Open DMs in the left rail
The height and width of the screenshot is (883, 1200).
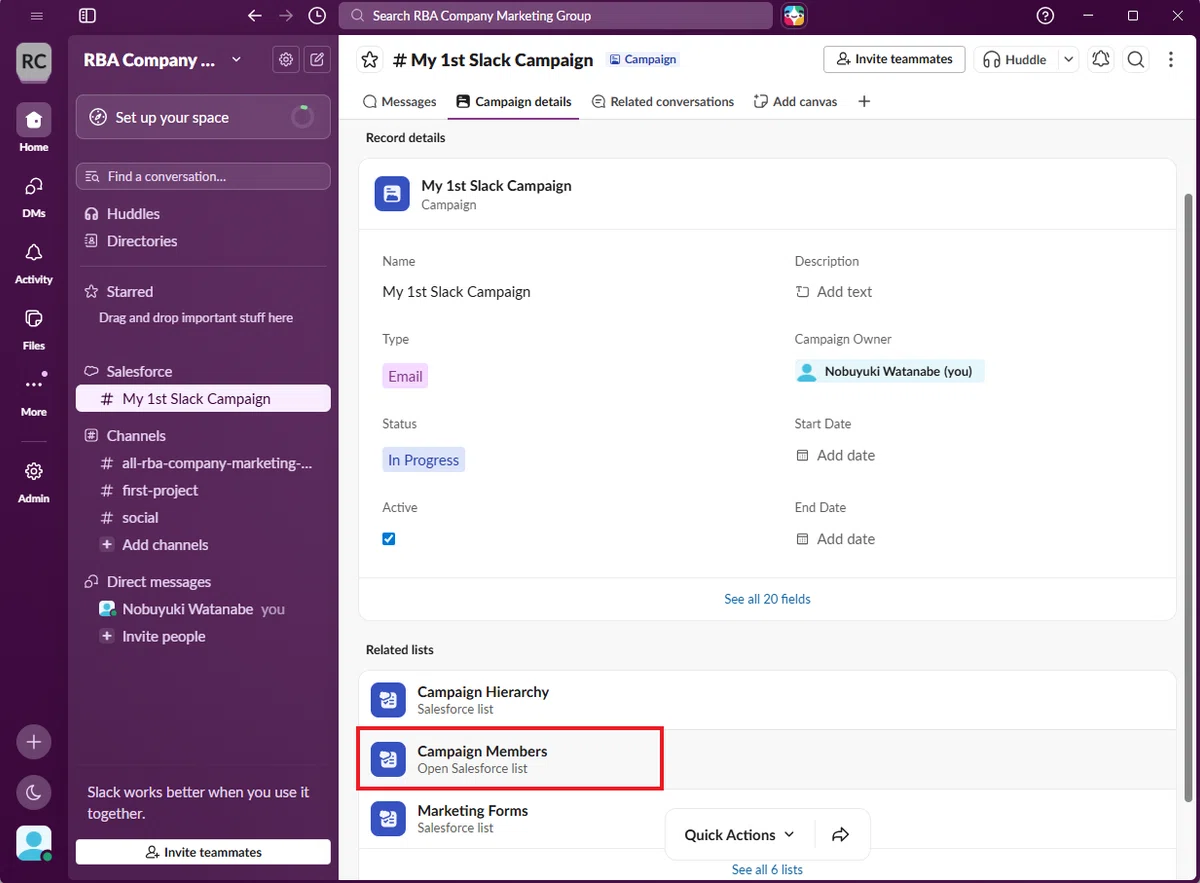tap(34, 196)
